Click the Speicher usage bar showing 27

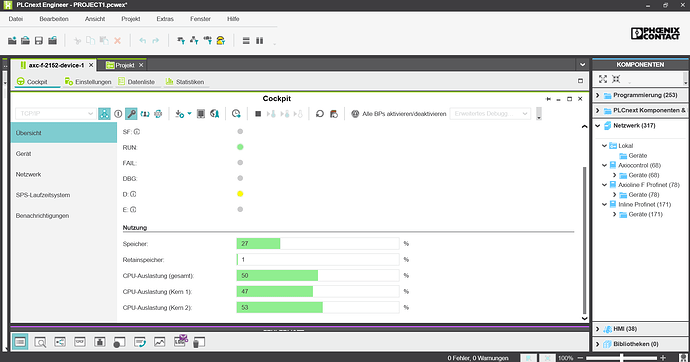[x=318, y=243]
